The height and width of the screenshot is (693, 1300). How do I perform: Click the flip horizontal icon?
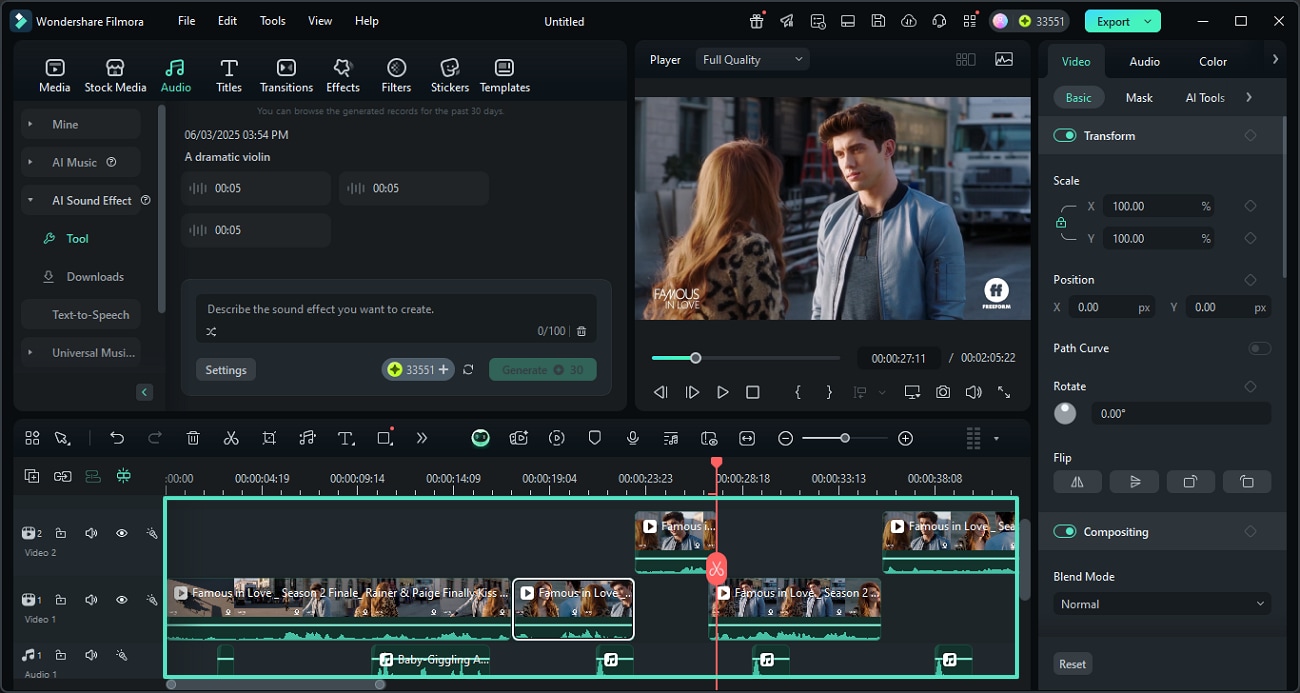pos(1078,481)
